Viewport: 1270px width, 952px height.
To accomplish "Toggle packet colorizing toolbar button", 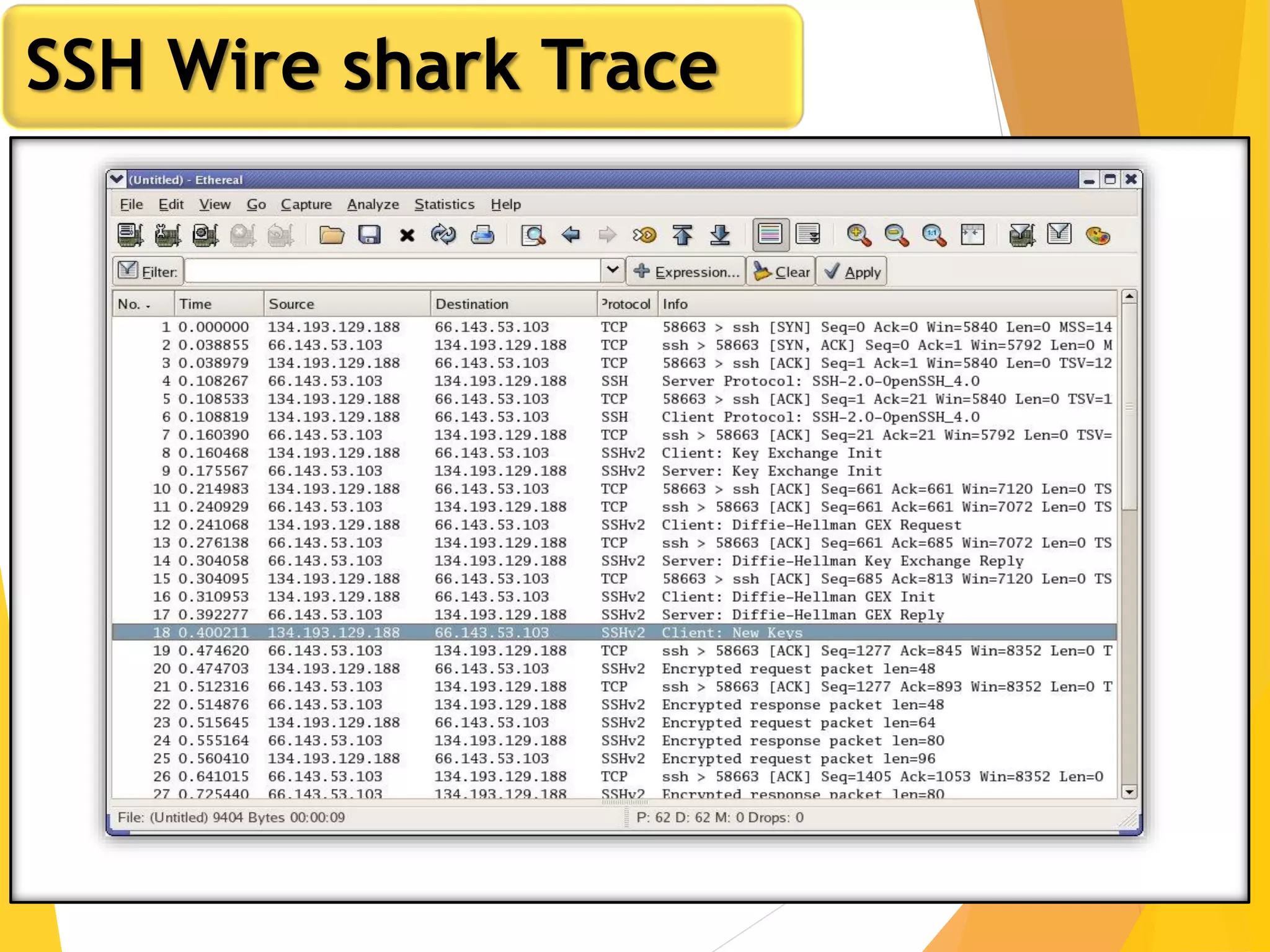I will [x=770, y=235].
